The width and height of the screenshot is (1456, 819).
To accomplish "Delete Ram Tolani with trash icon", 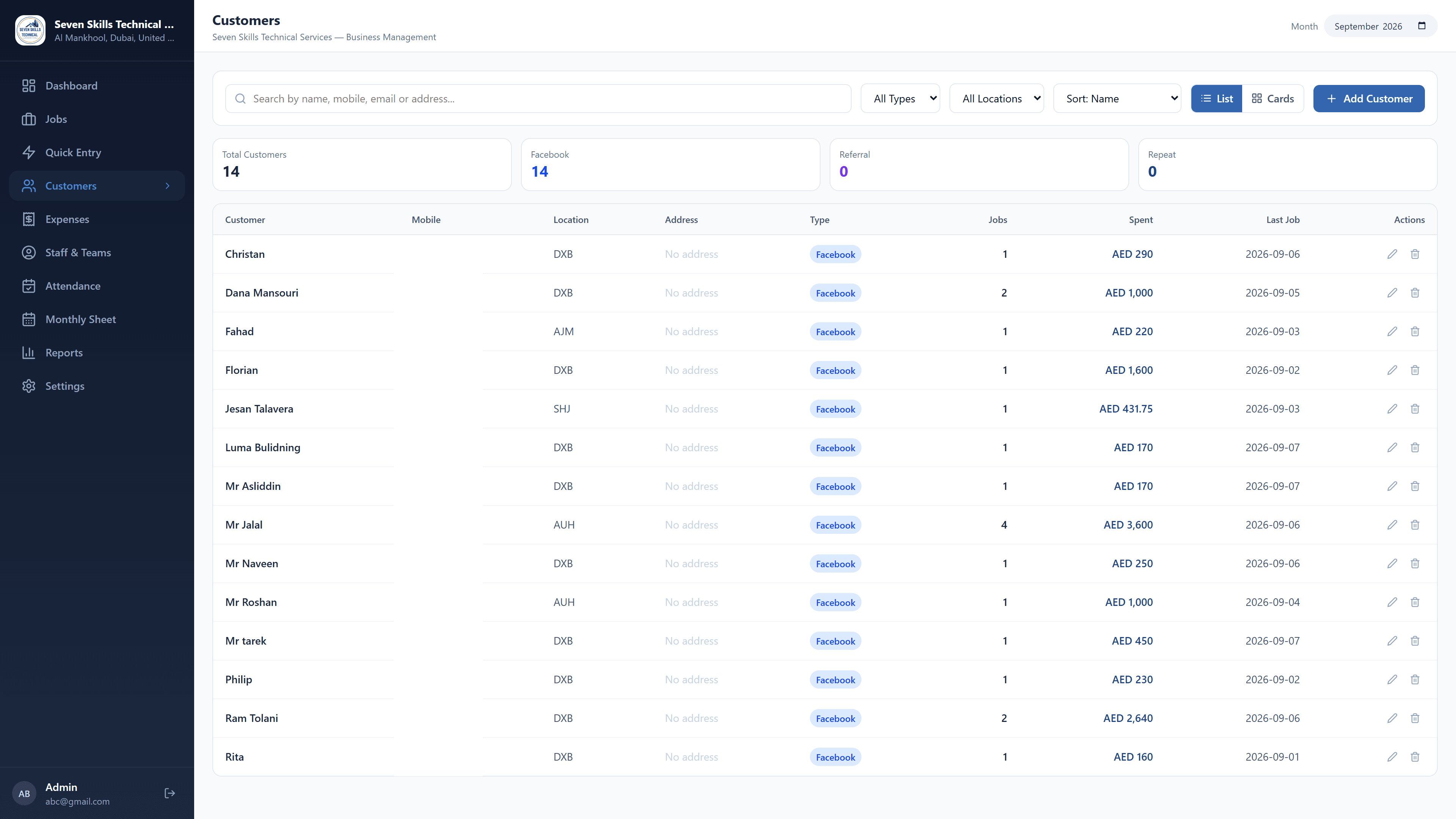I will pyautogui.click(x=1415, y=719).
